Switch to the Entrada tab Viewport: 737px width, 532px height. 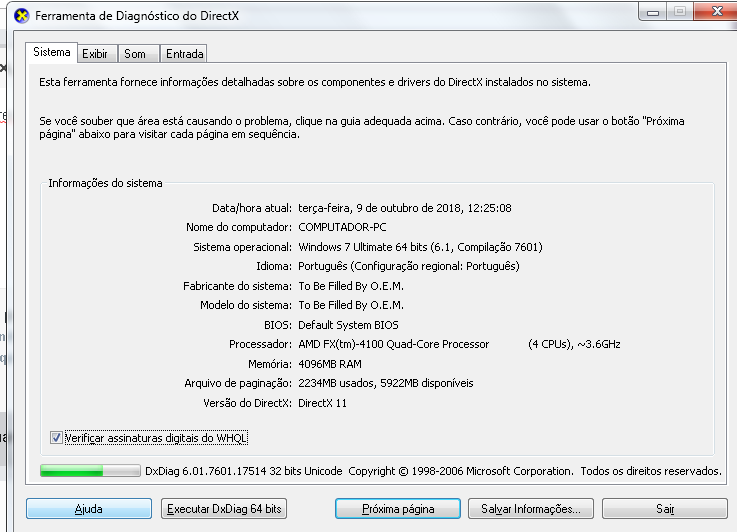pos(184,54)
